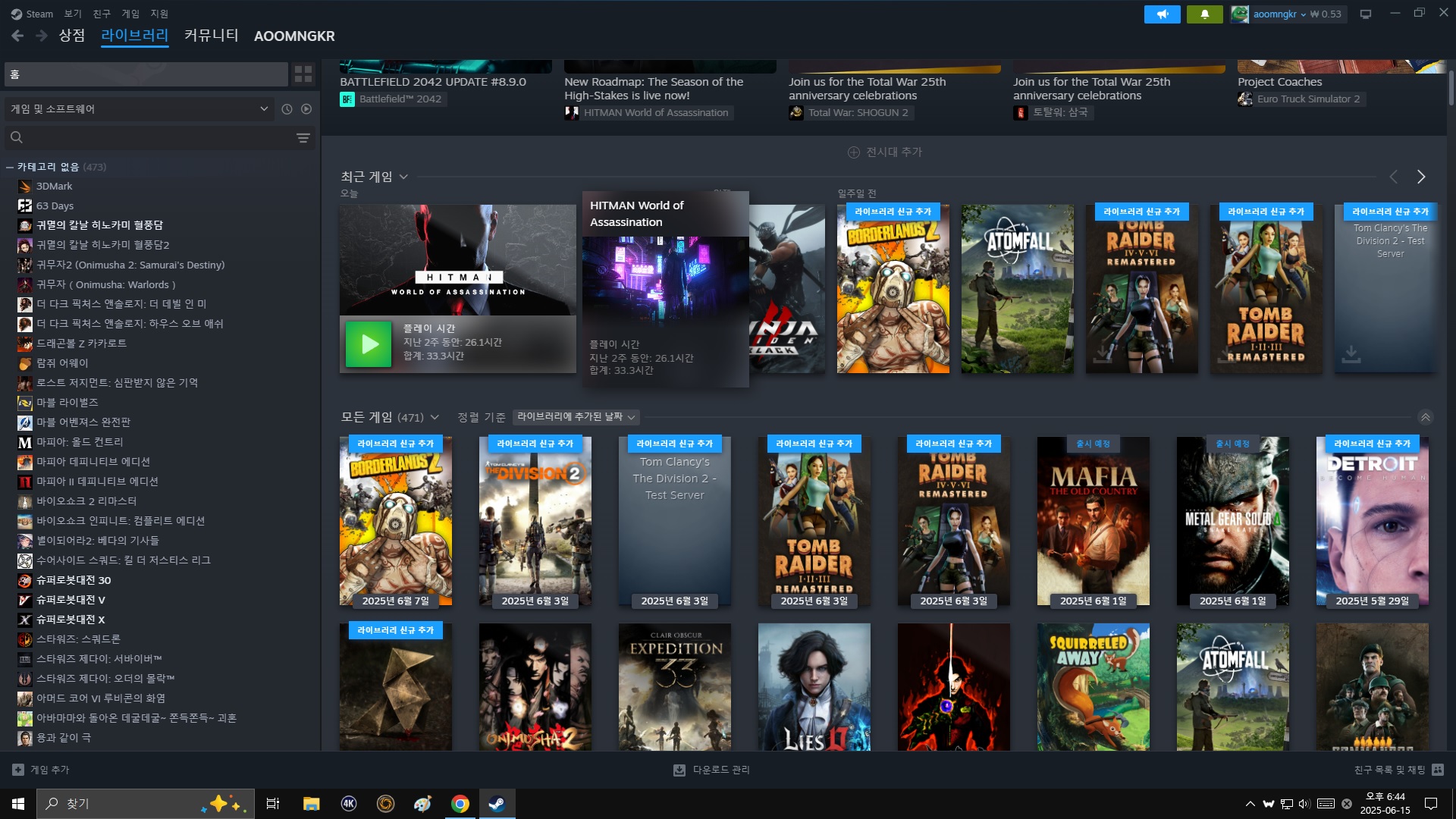Open the Windows notification center icon
Viewport: 1456px width, 819px height.
(1431, 804)
